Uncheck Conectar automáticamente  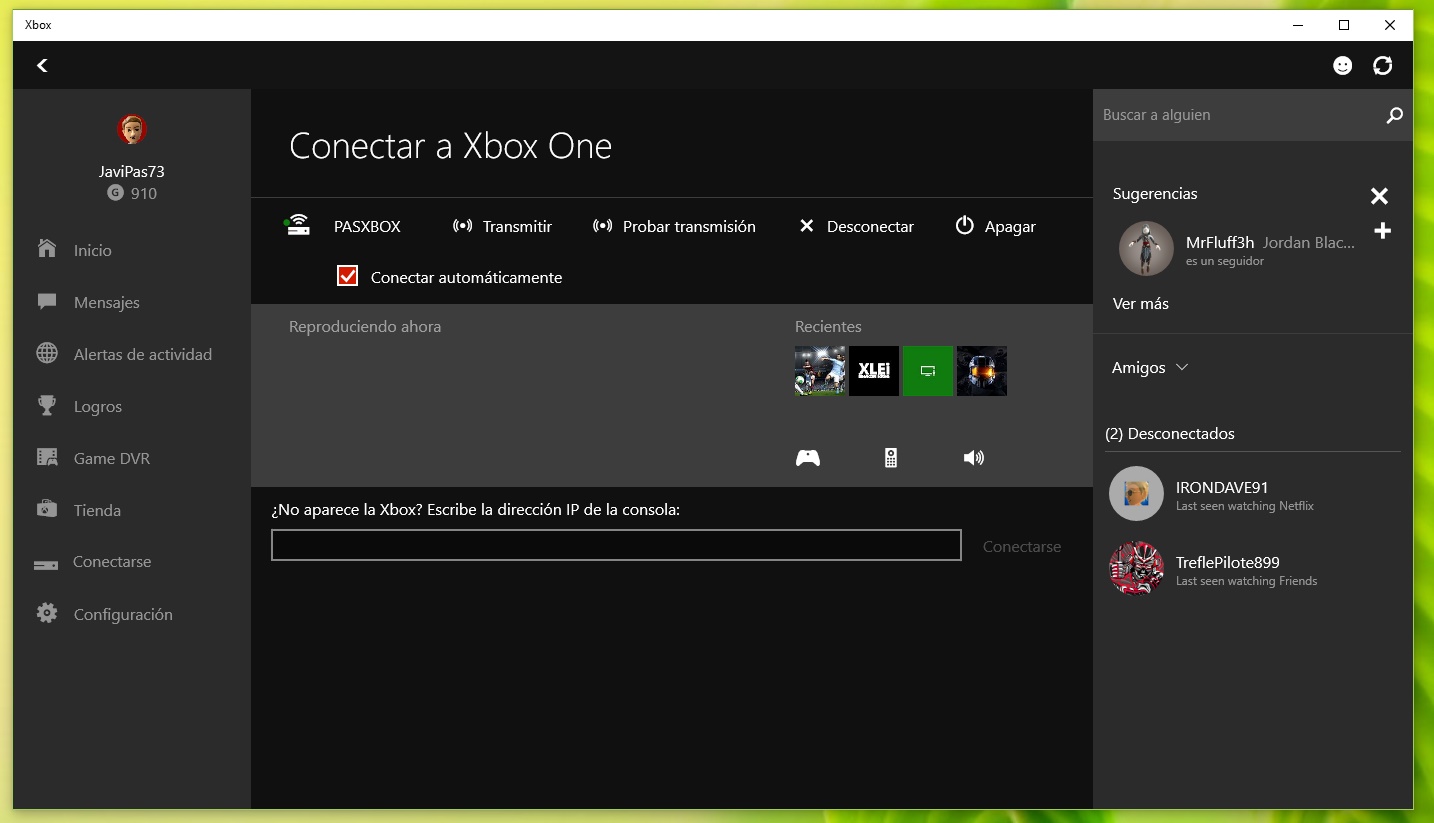coord(348,276)
